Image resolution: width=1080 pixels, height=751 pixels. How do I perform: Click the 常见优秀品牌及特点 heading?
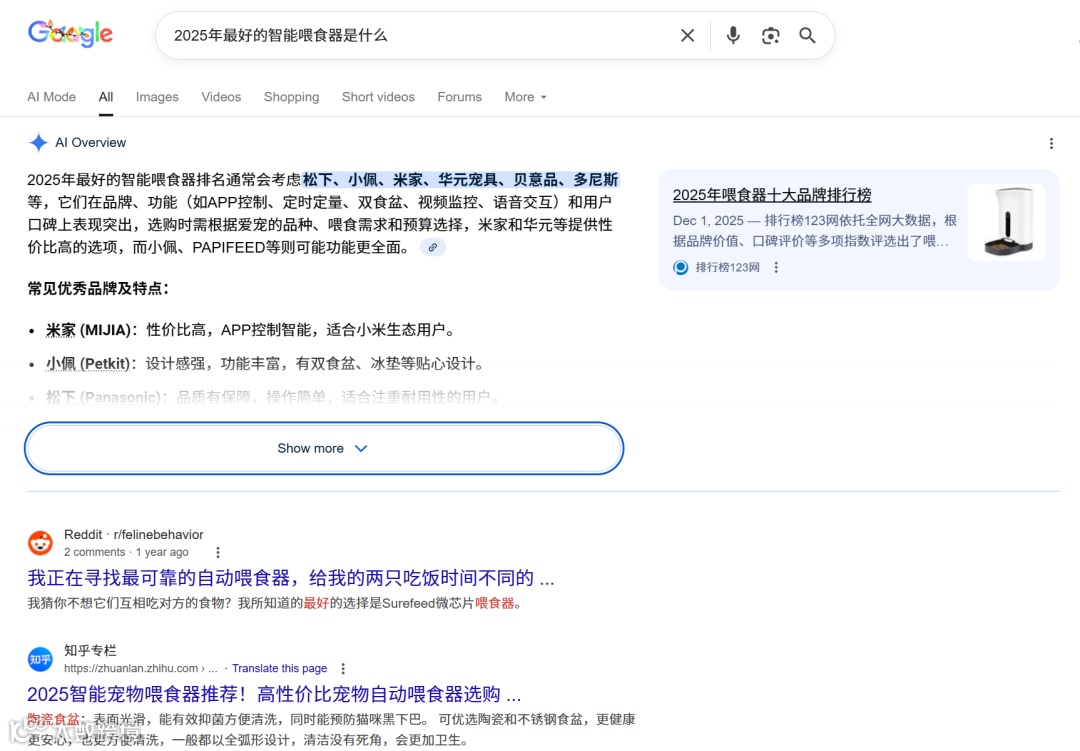98,289
